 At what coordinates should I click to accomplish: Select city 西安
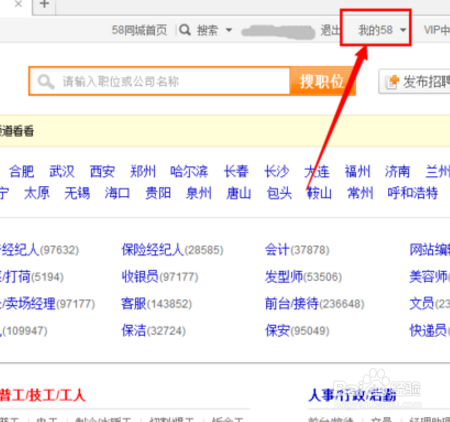[x=102, y=172]
